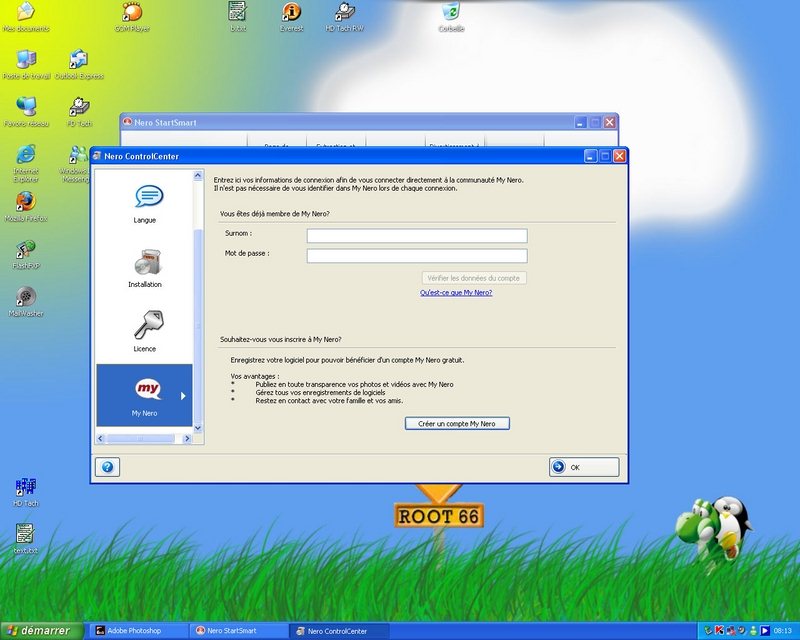Close the Nero StartSmart window
This screenshot has height=640, width=800.
[609, 122]
